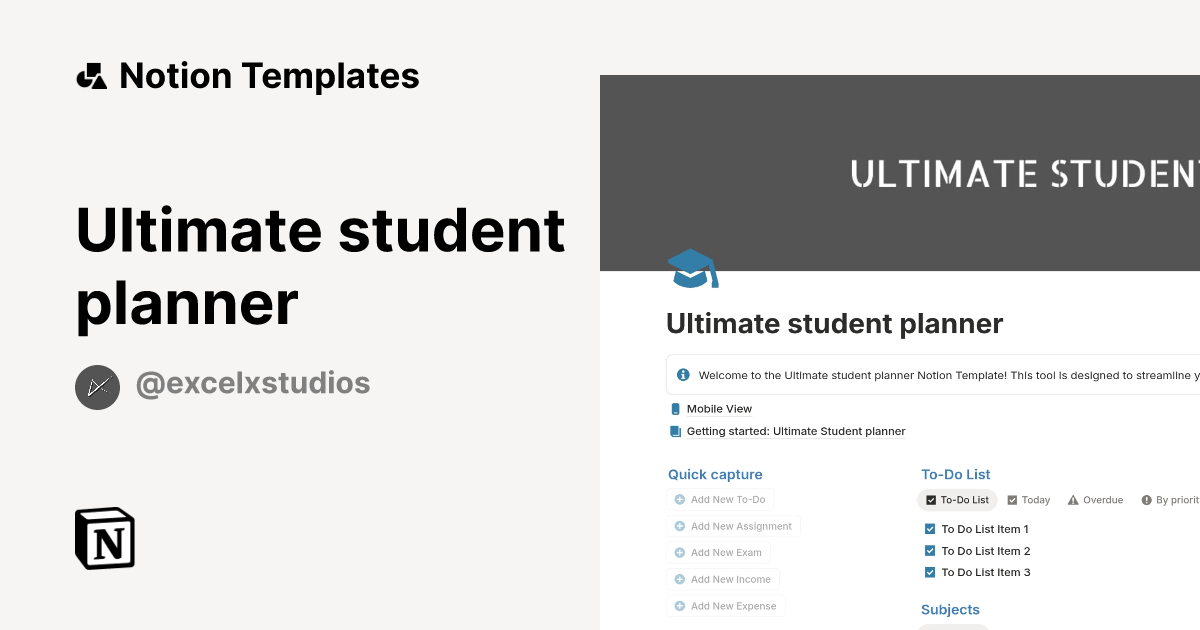
Task: Click the phone icon beside Mobile View
Action: pos(674,408)
